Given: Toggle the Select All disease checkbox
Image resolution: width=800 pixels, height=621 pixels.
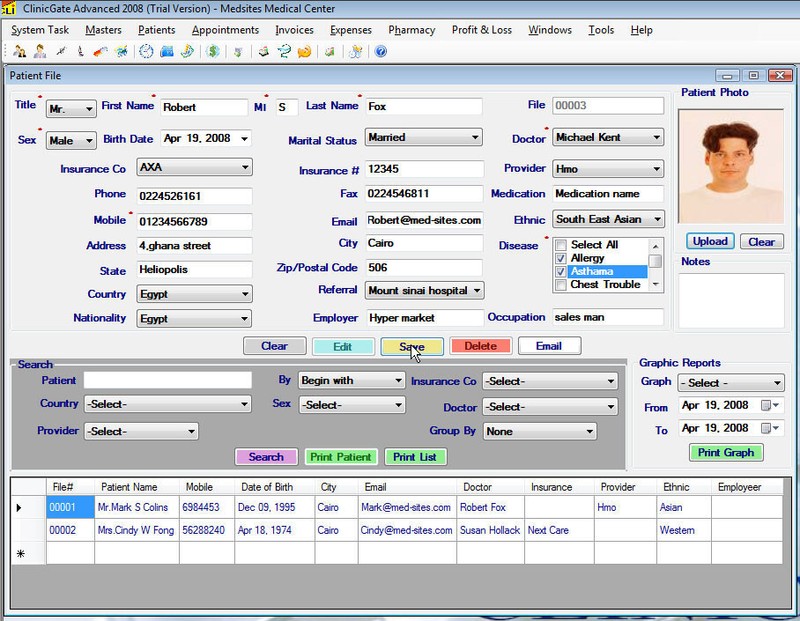Looking at the screenshot, I should click(x=561, y=245).
